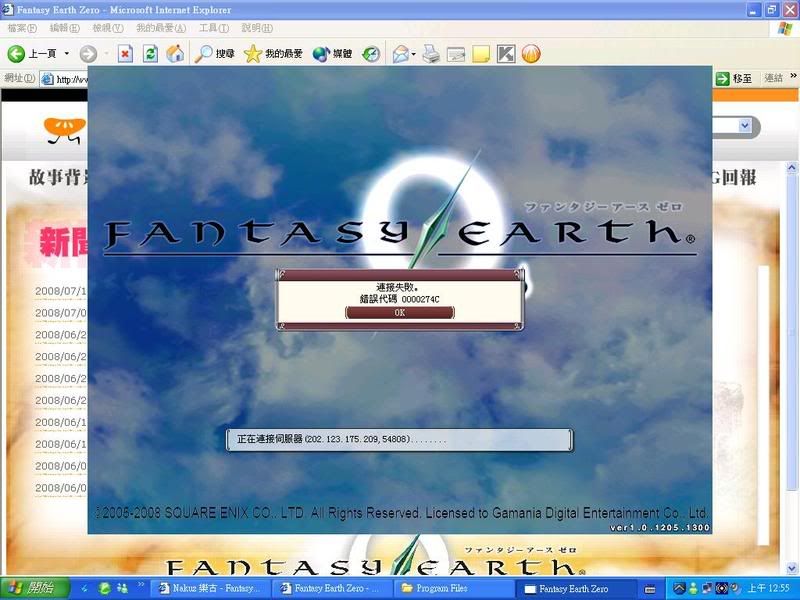Open the Search (搜尋) toolbar button

point(215,53)
